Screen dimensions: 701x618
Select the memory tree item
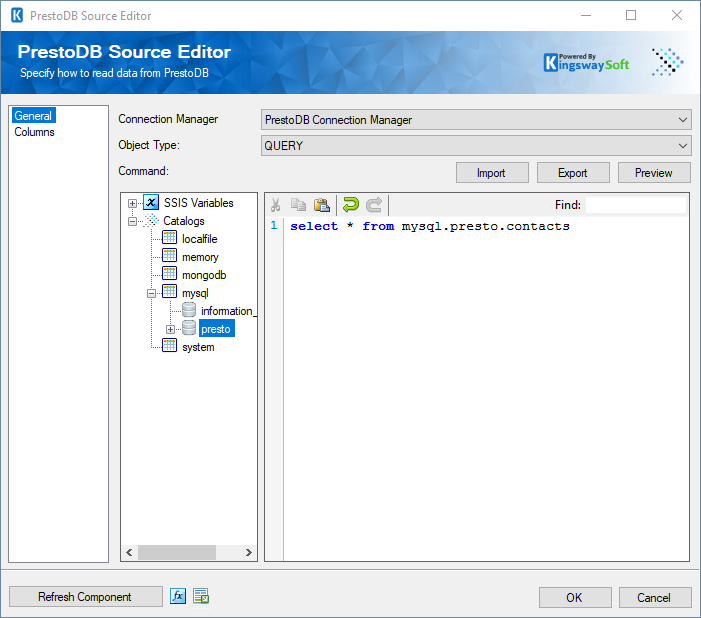click(200, 257)
